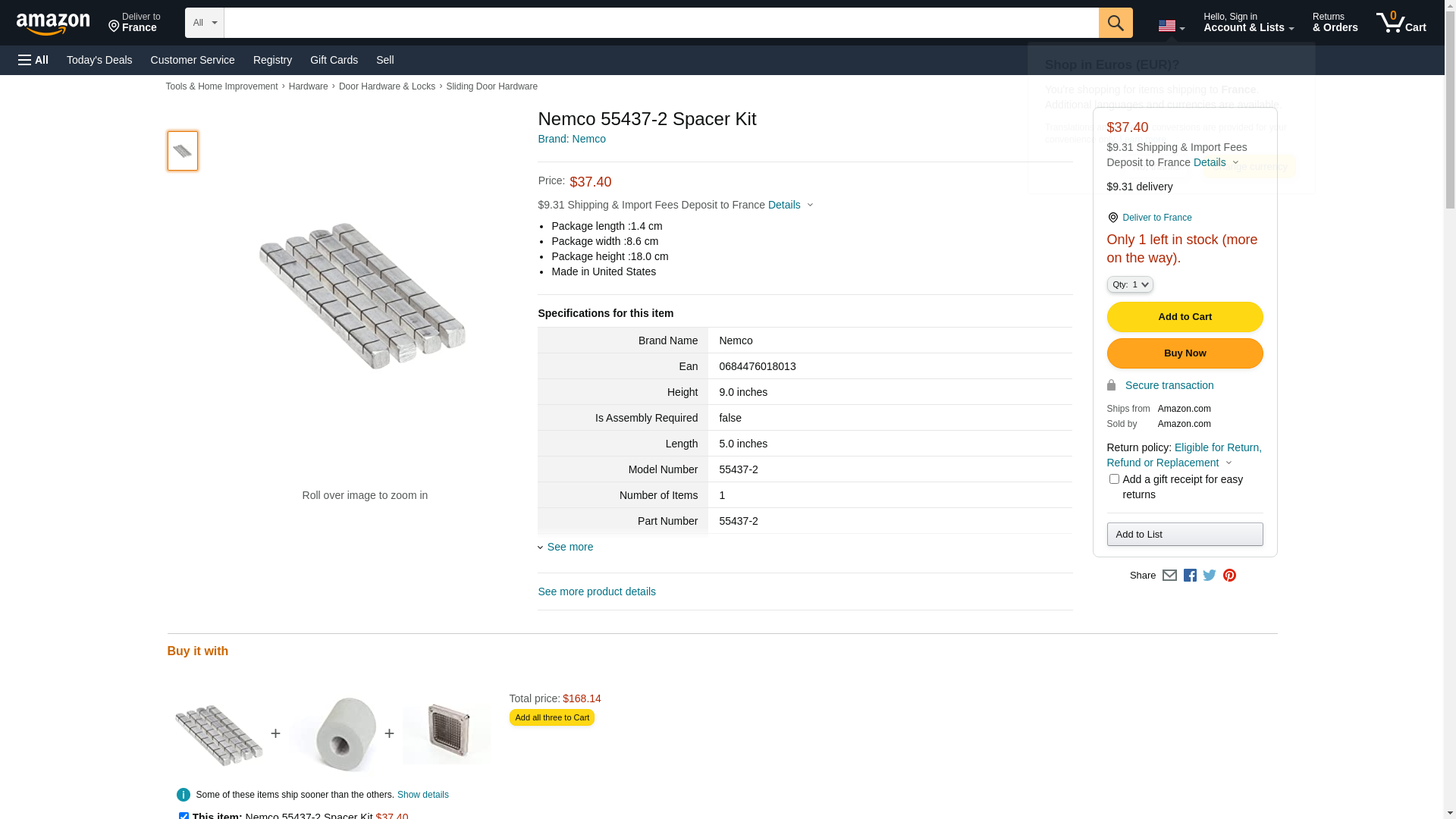Click the magnifier search submit icon
1456x819 pixels.
pos(1115,23)
